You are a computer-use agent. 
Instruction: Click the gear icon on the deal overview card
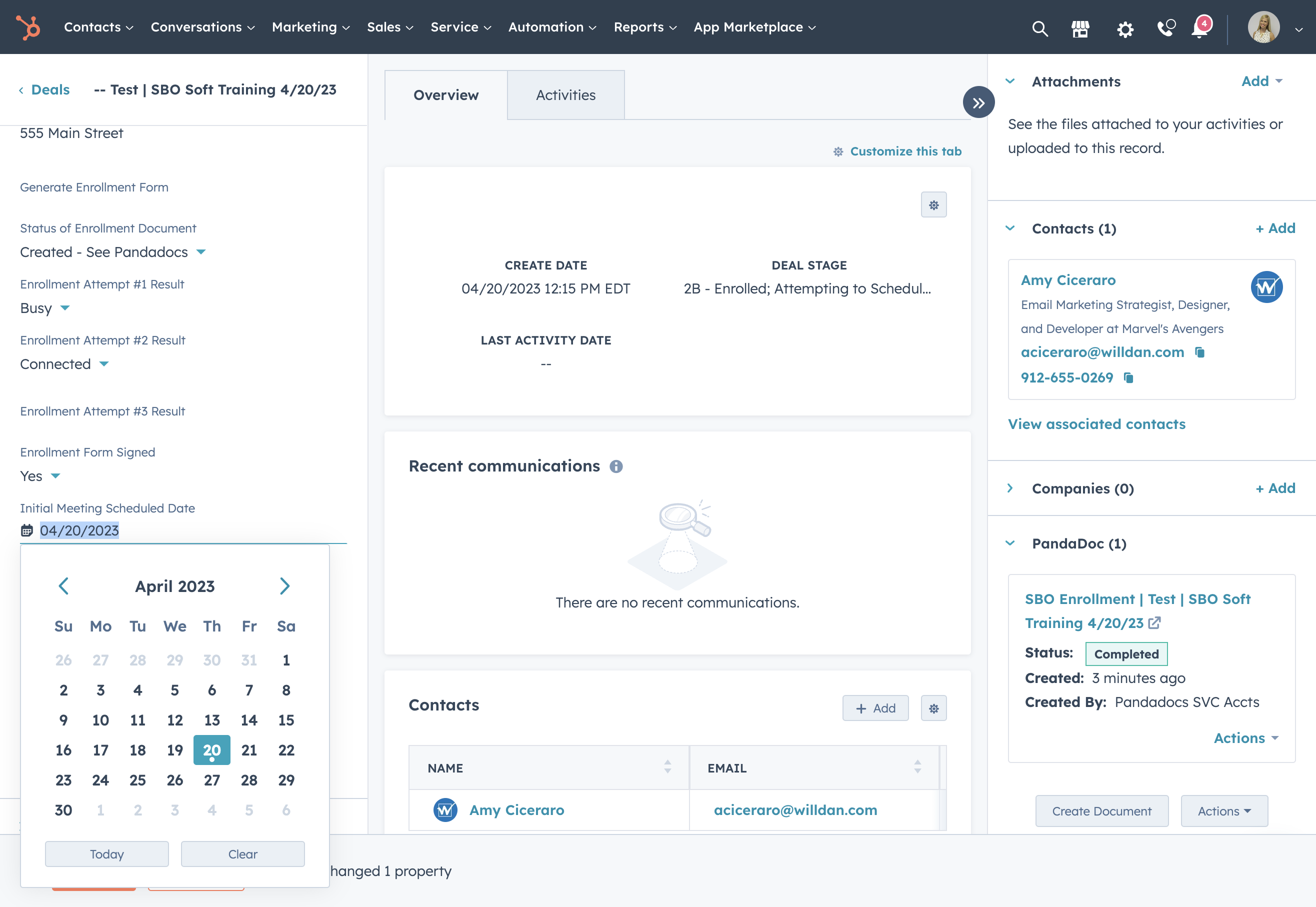click(933, 204)
